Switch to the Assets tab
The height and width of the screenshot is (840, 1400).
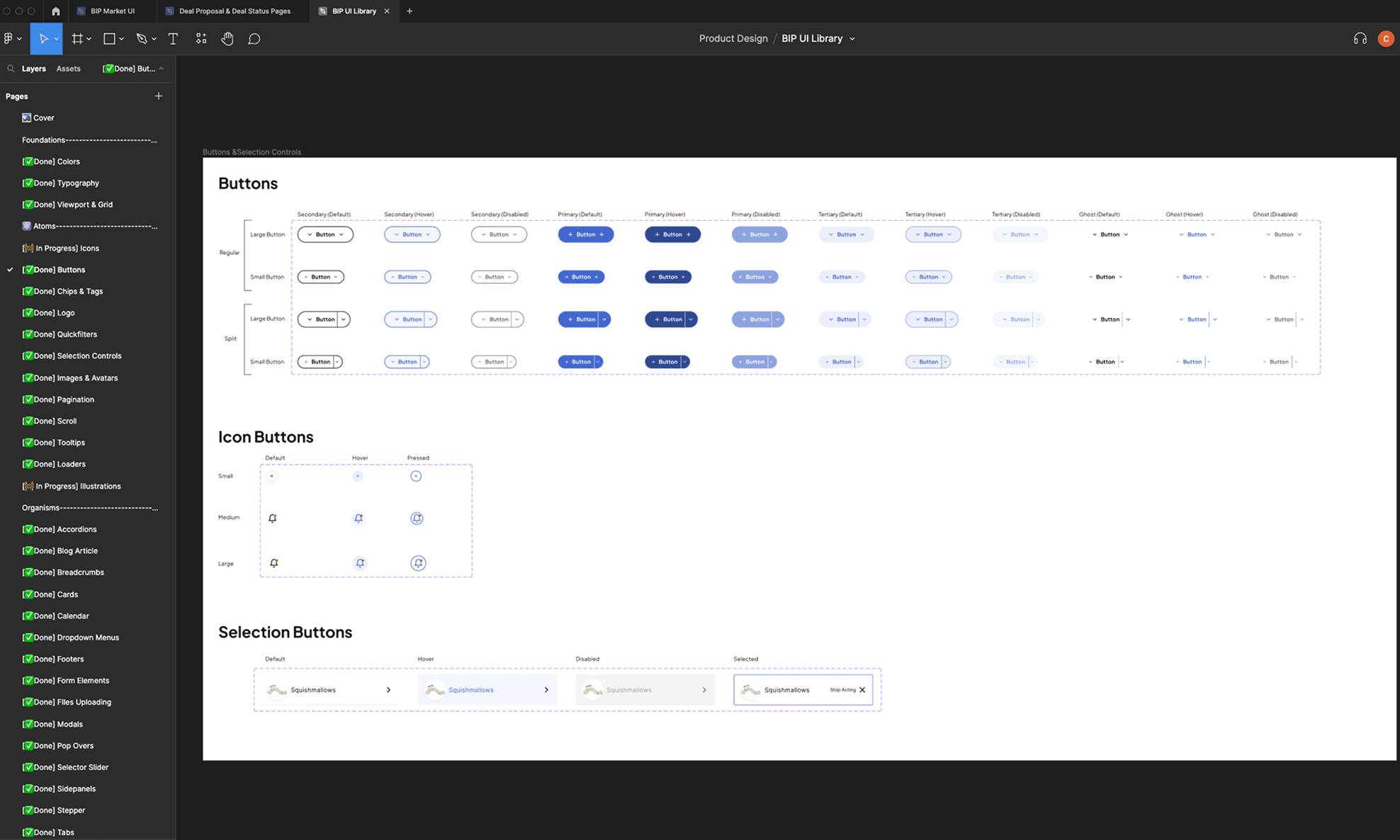point(68,69)
